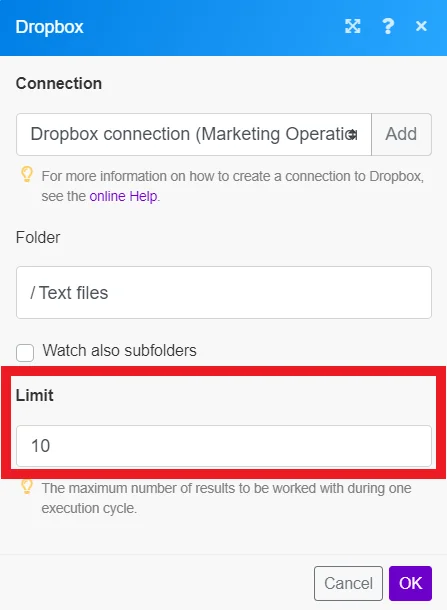Enable Watch also subfolders checkbox
The height and width of the screenshot is (610, 447).
[25, 352]
